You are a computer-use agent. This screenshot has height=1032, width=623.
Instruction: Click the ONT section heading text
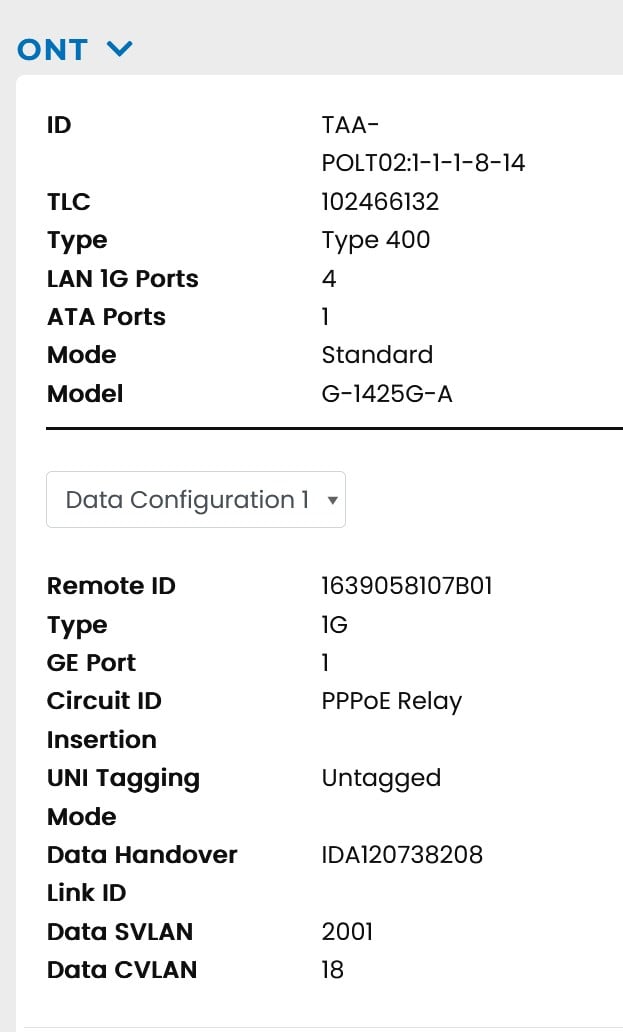click(x=53, y=49)
